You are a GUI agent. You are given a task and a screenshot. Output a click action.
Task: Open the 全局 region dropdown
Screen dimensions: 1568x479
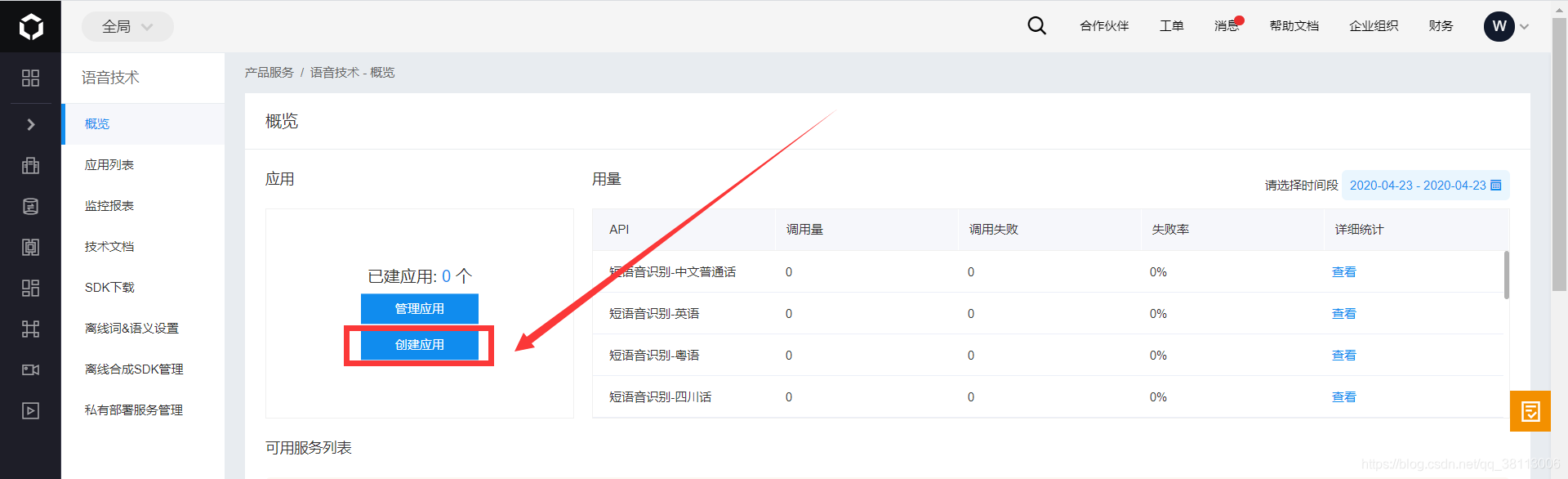127,26
